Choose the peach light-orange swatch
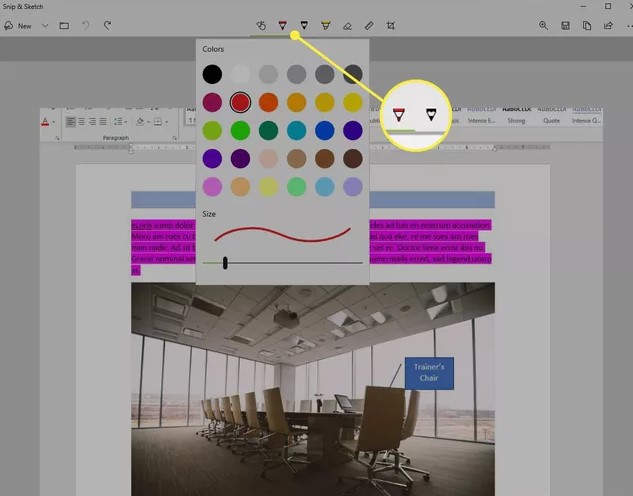Viewport: 633px width, 496px height. pos(240,187)
